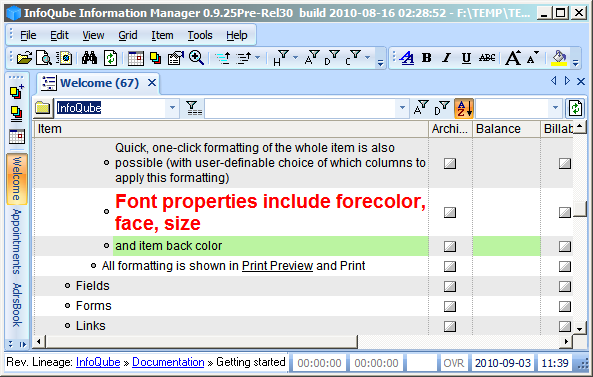Image resolution: width=593 pixels, height=377 pixels.
Task: Click the expand outline level icon
Action: 244,58
